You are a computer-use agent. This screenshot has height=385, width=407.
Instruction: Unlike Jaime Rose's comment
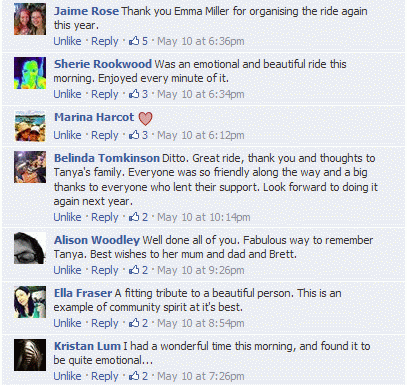67,41
